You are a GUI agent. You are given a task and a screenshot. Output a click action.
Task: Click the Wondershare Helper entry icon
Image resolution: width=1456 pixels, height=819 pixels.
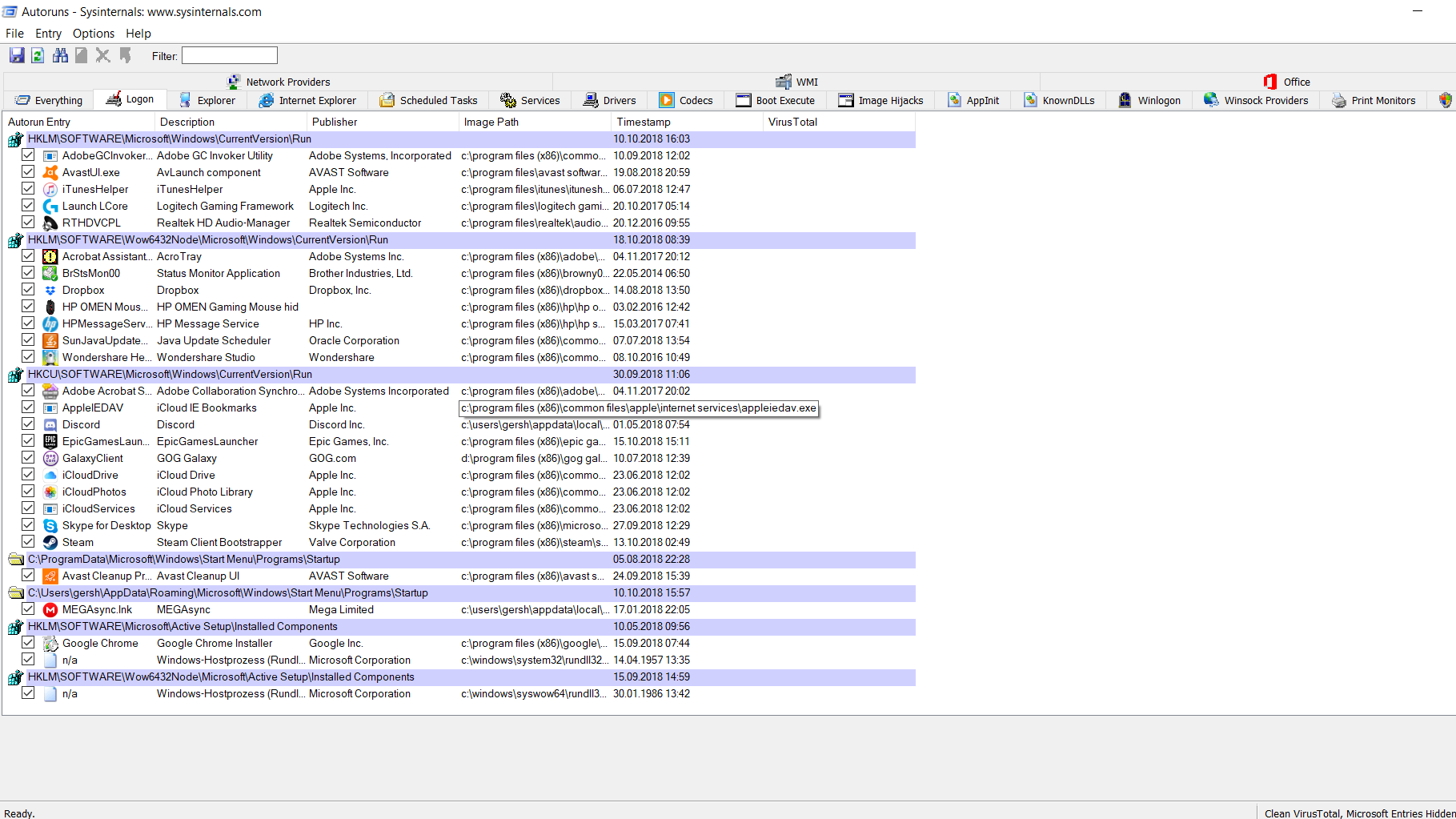50,357
